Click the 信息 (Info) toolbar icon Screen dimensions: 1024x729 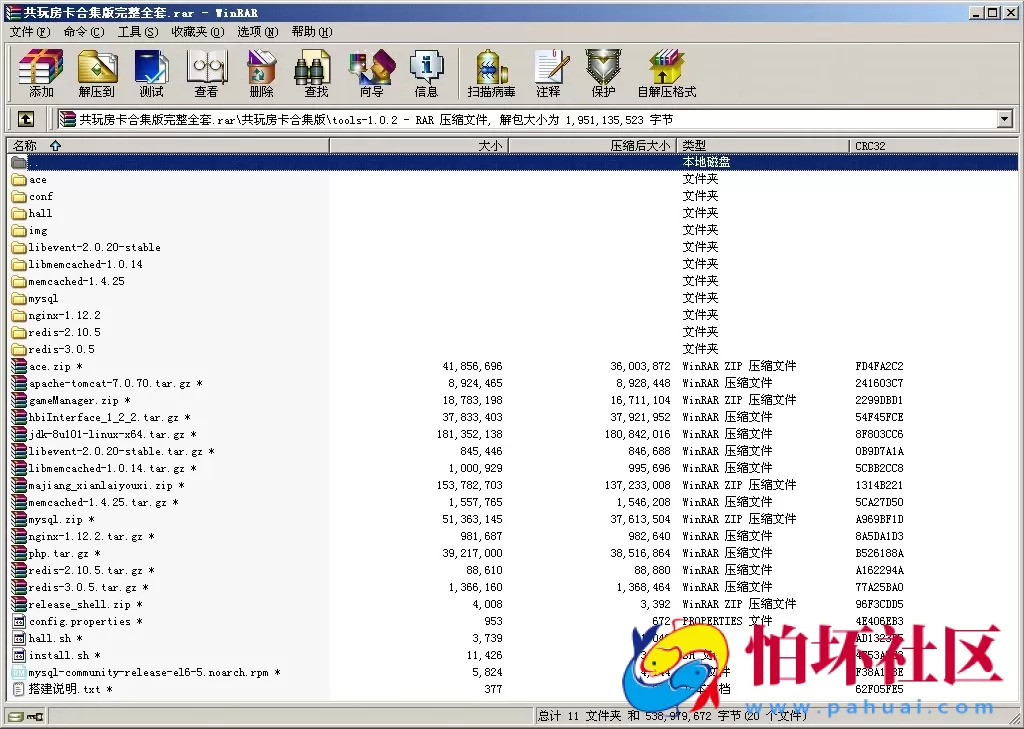click(x=426, y=73)
